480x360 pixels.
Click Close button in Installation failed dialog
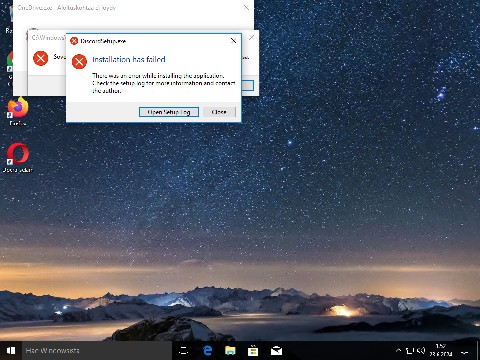[219, 112]
